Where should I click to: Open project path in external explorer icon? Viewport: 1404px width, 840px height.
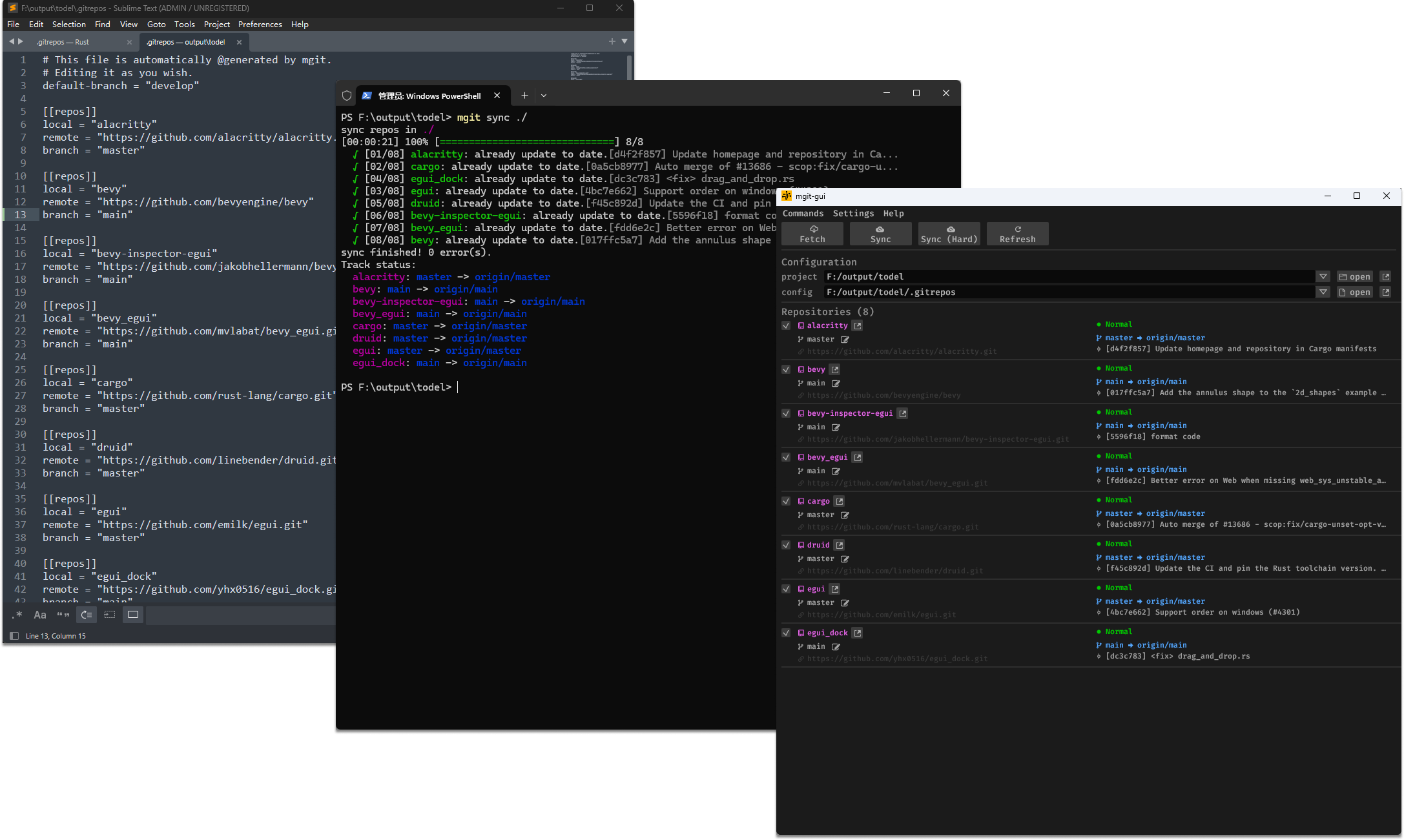pyautogui.click(x=1385, y=277)
